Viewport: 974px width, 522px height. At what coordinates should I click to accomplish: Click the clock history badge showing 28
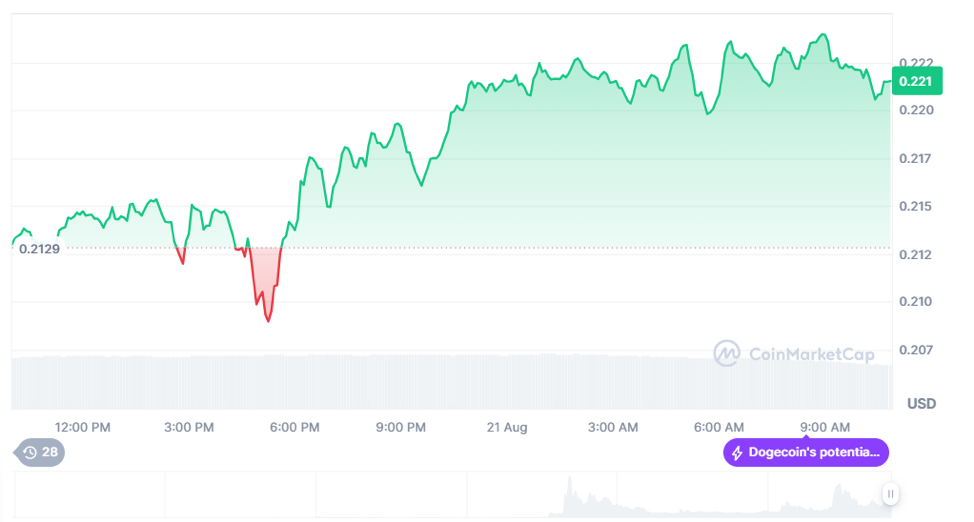coord(40,453)
